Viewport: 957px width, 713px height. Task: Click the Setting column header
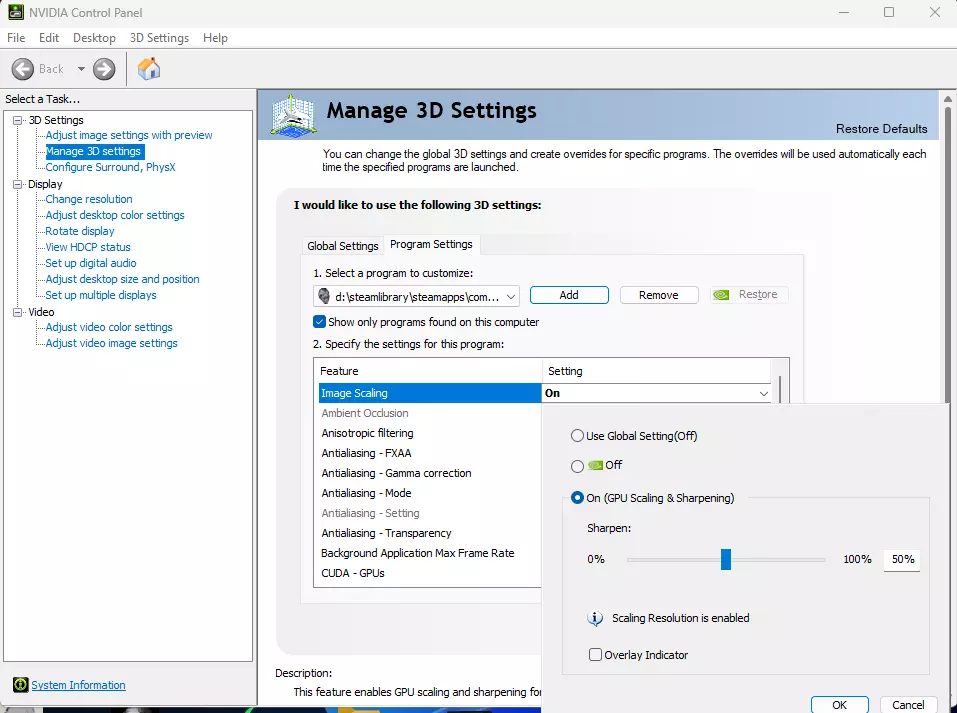click(657, 371)
